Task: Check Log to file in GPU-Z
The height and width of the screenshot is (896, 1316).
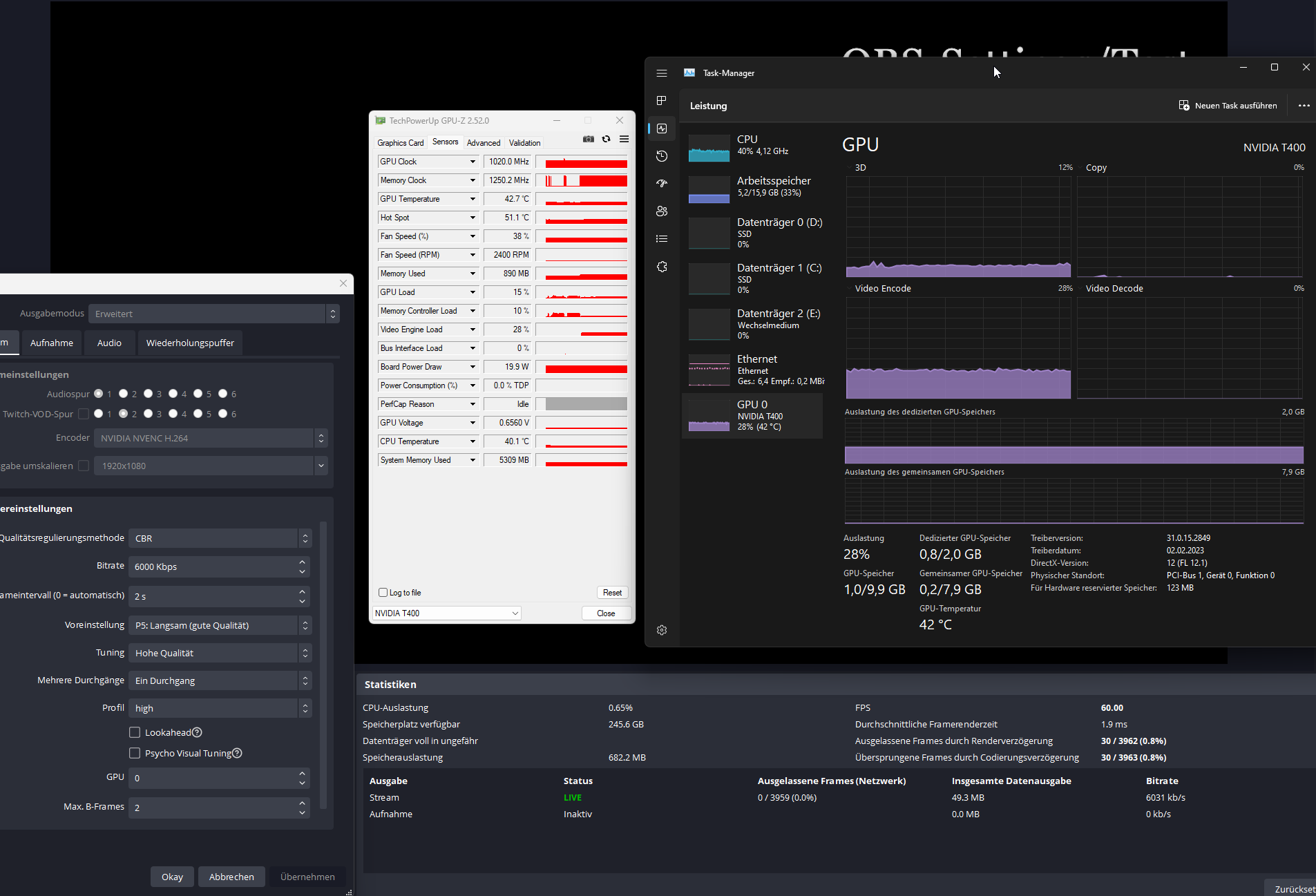Action: point(383,593)
